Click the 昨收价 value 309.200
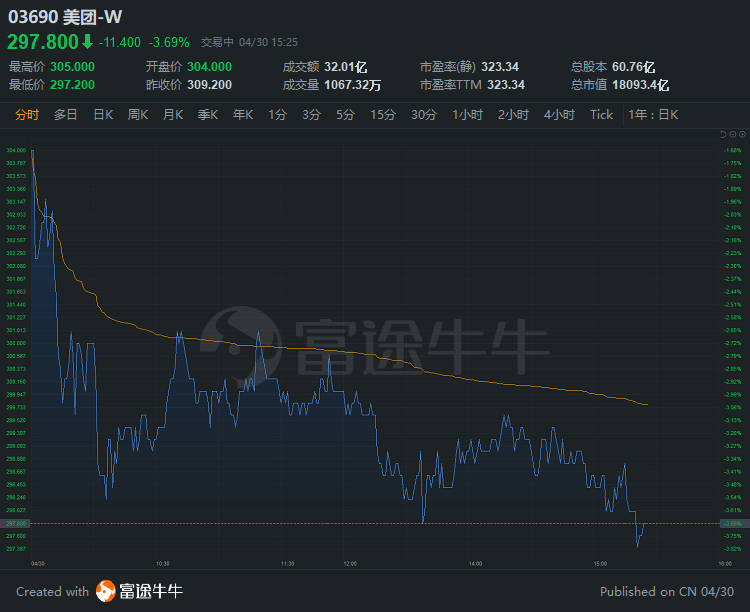Viewport: 750px width, 612px height. [x=210, y=85]
